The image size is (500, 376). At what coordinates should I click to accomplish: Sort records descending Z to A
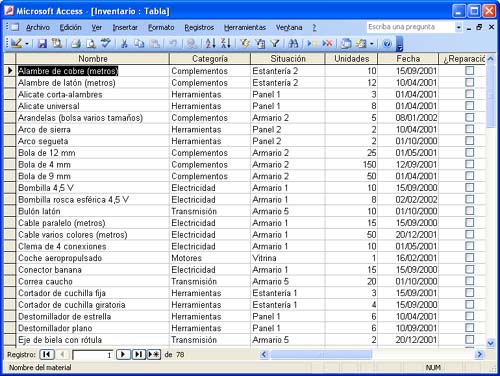226,43
